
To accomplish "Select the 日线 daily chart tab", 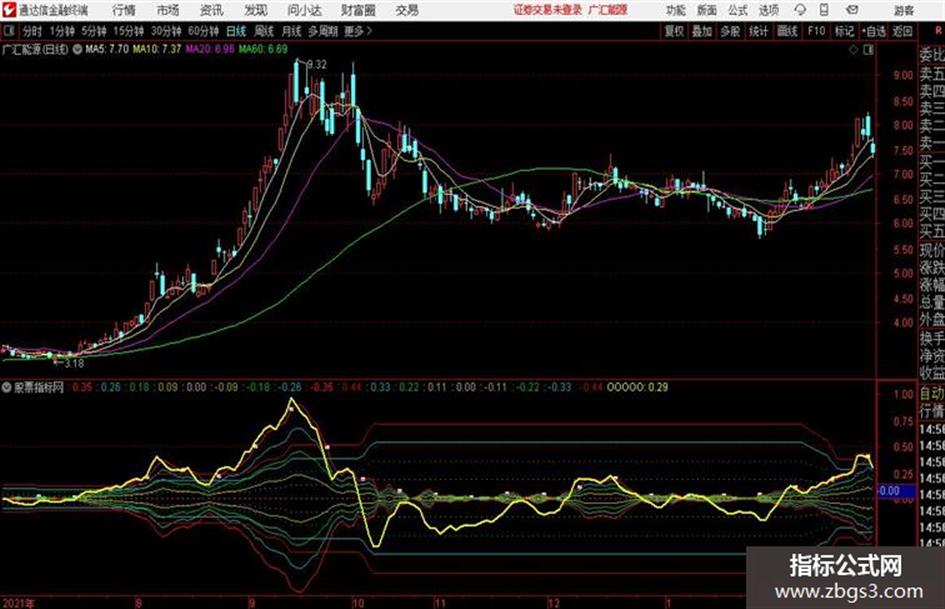I will 236,31.
